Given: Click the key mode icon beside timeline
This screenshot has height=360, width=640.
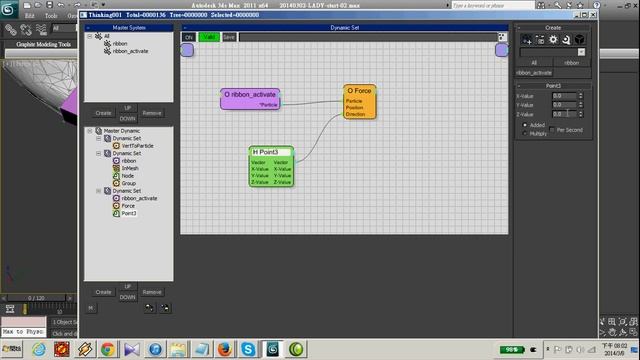Looking at the screenshot, I should point(10,309).
